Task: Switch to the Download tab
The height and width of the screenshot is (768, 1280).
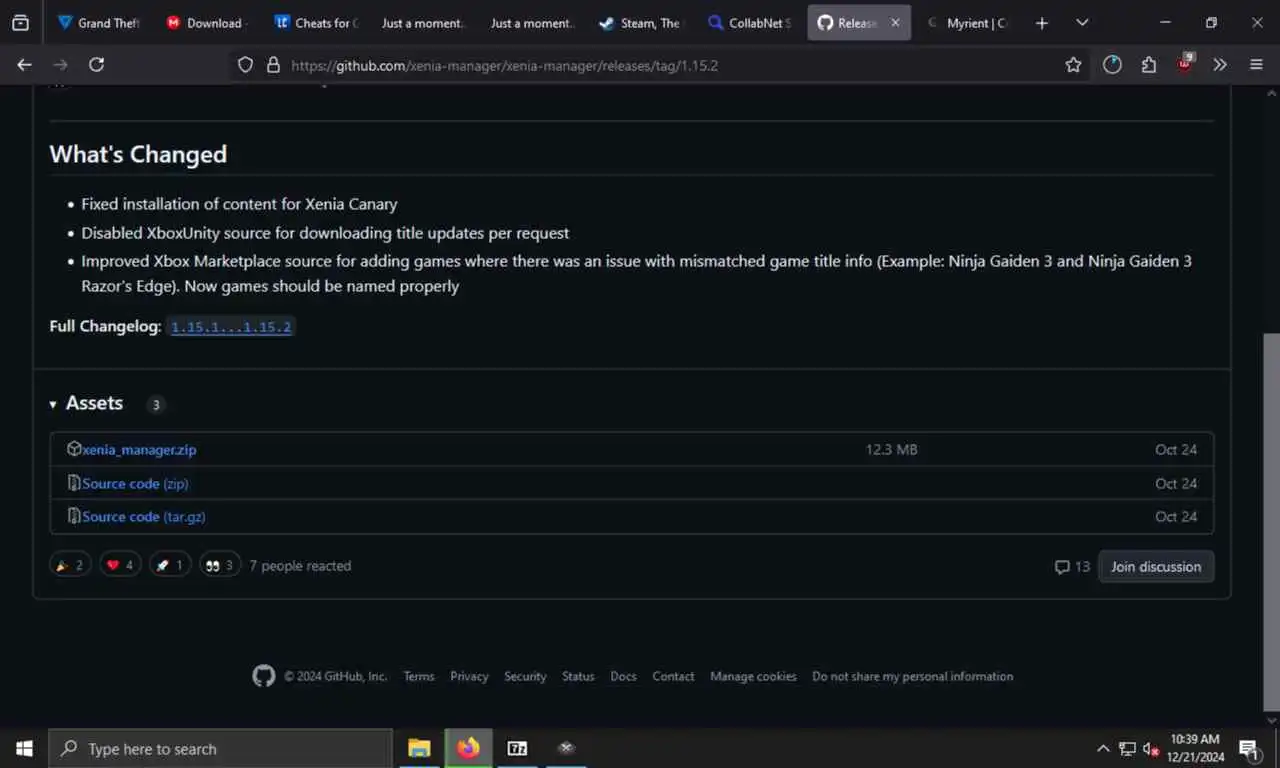Action: coord(208,23)
